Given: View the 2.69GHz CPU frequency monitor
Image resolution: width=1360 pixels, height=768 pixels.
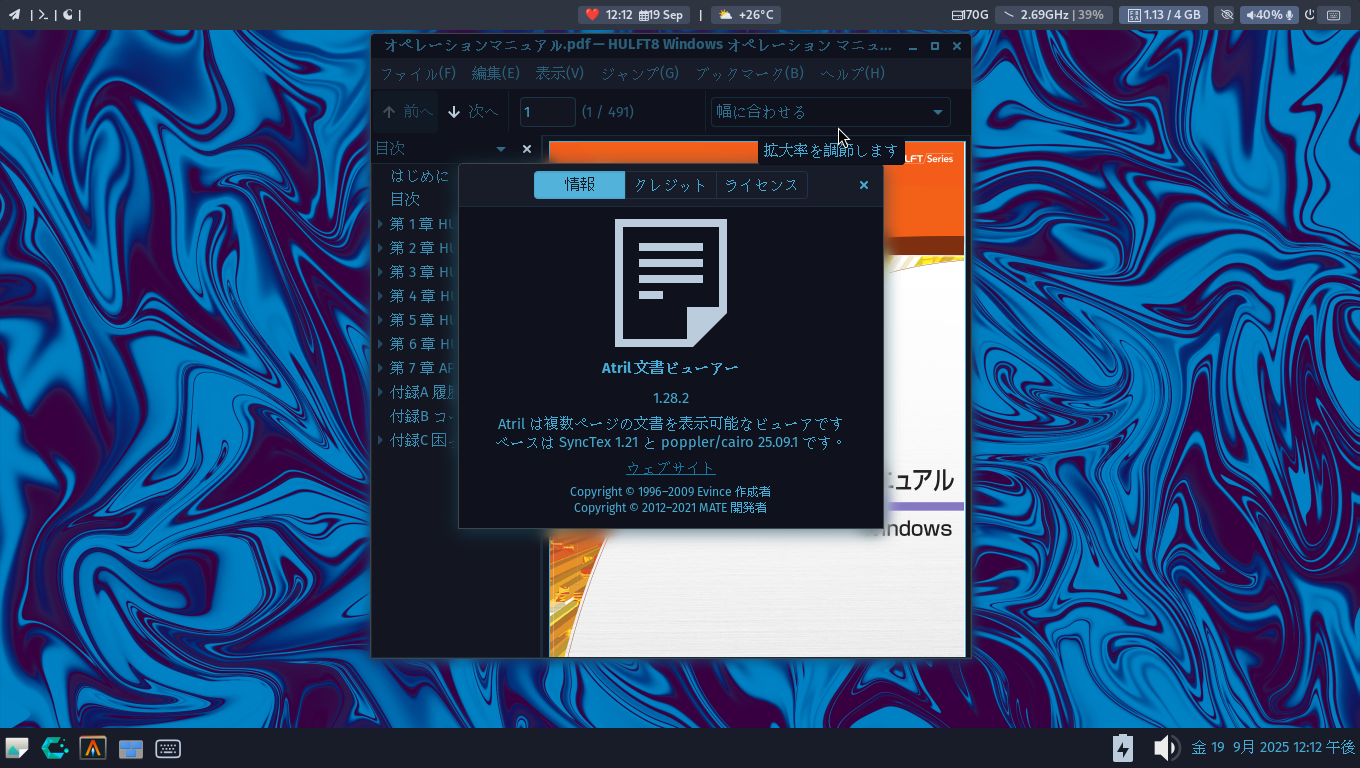Looking at the screenshot, I should (x=1053, y=15).
